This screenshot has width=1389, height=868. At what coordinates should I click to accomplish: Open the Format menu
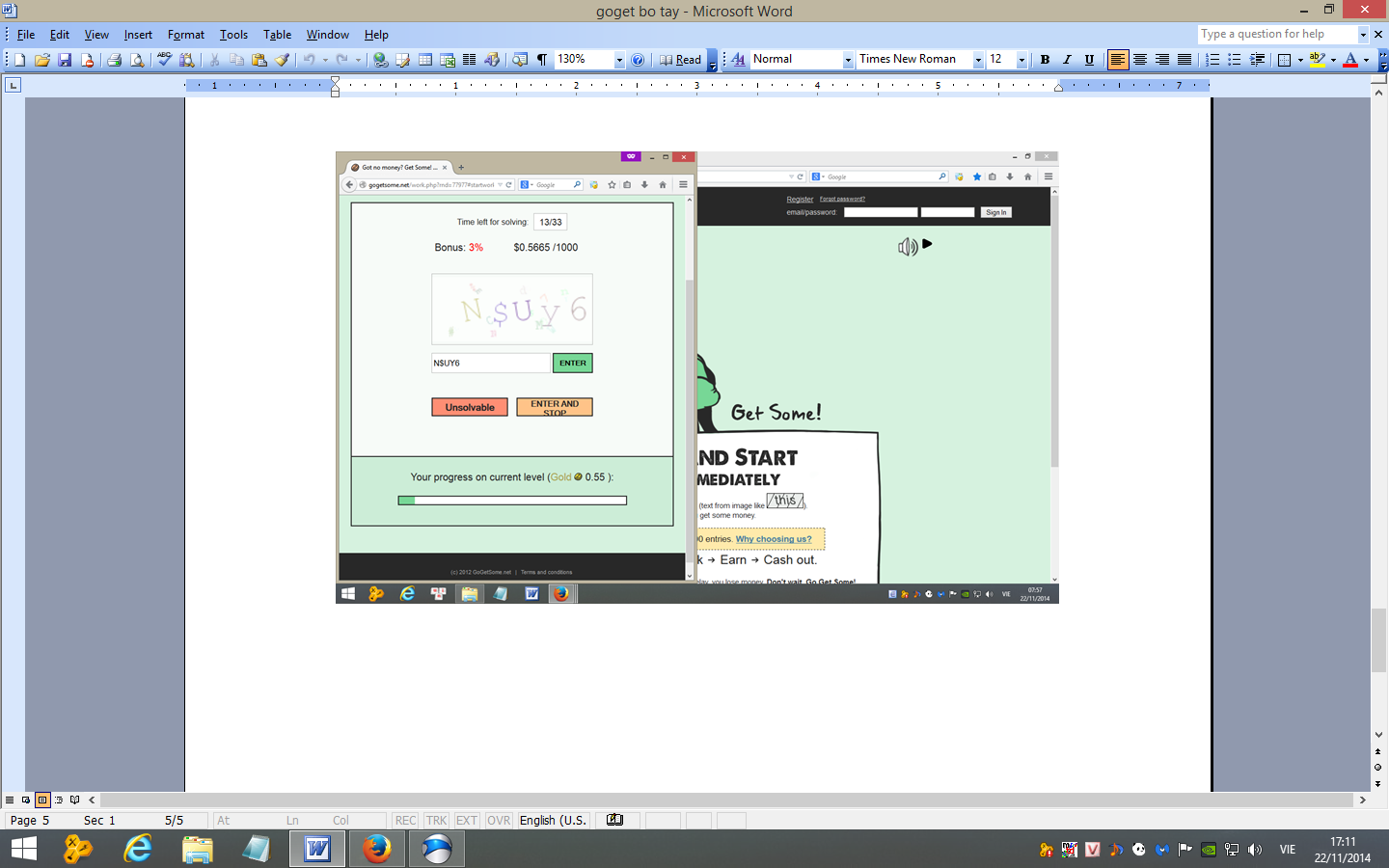coord(186,35)
